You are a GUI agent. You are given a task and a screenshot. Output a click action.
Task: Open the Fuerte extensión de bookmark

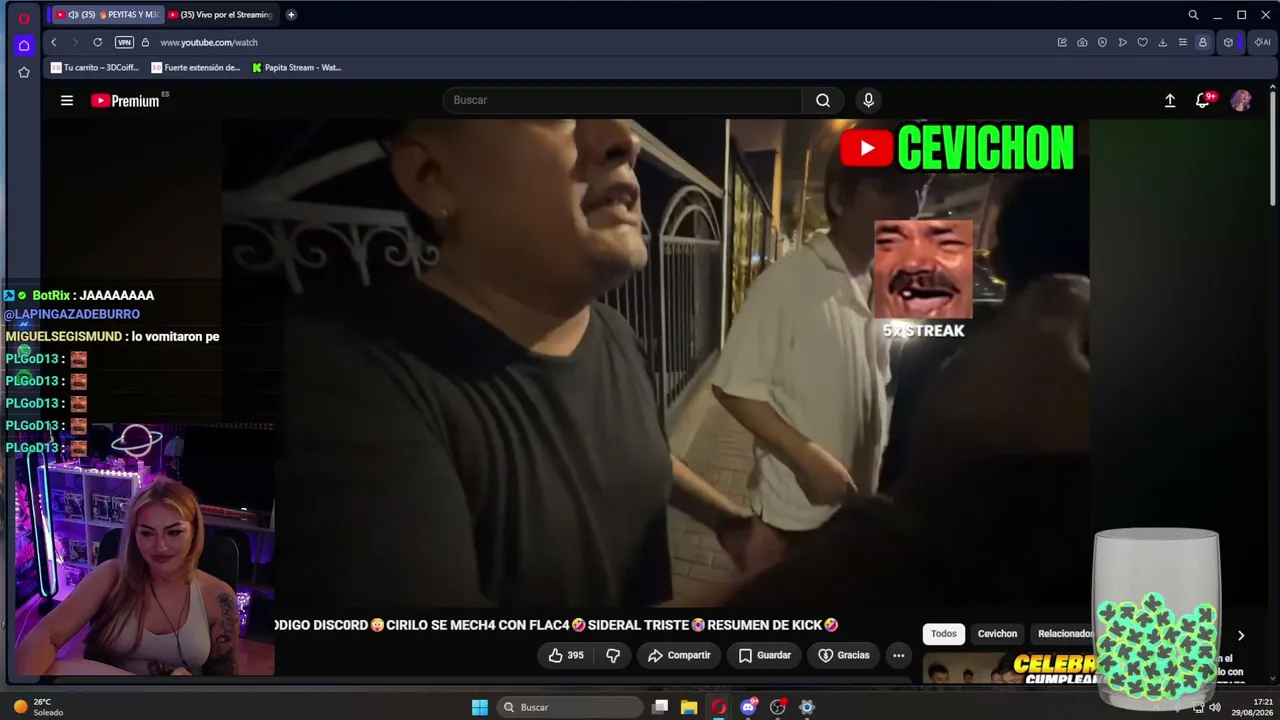(x=196, y=68)
